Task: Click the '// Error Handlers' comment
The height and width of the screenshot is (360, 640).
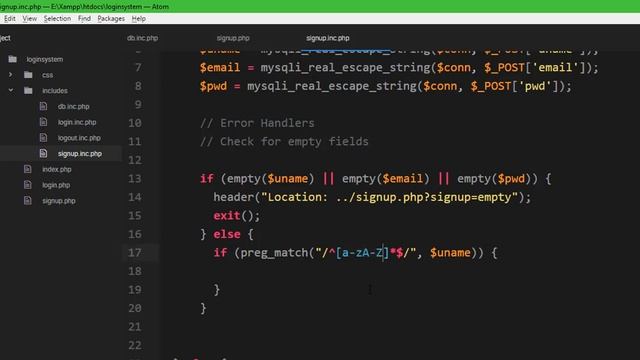Action: pos(257,123)
